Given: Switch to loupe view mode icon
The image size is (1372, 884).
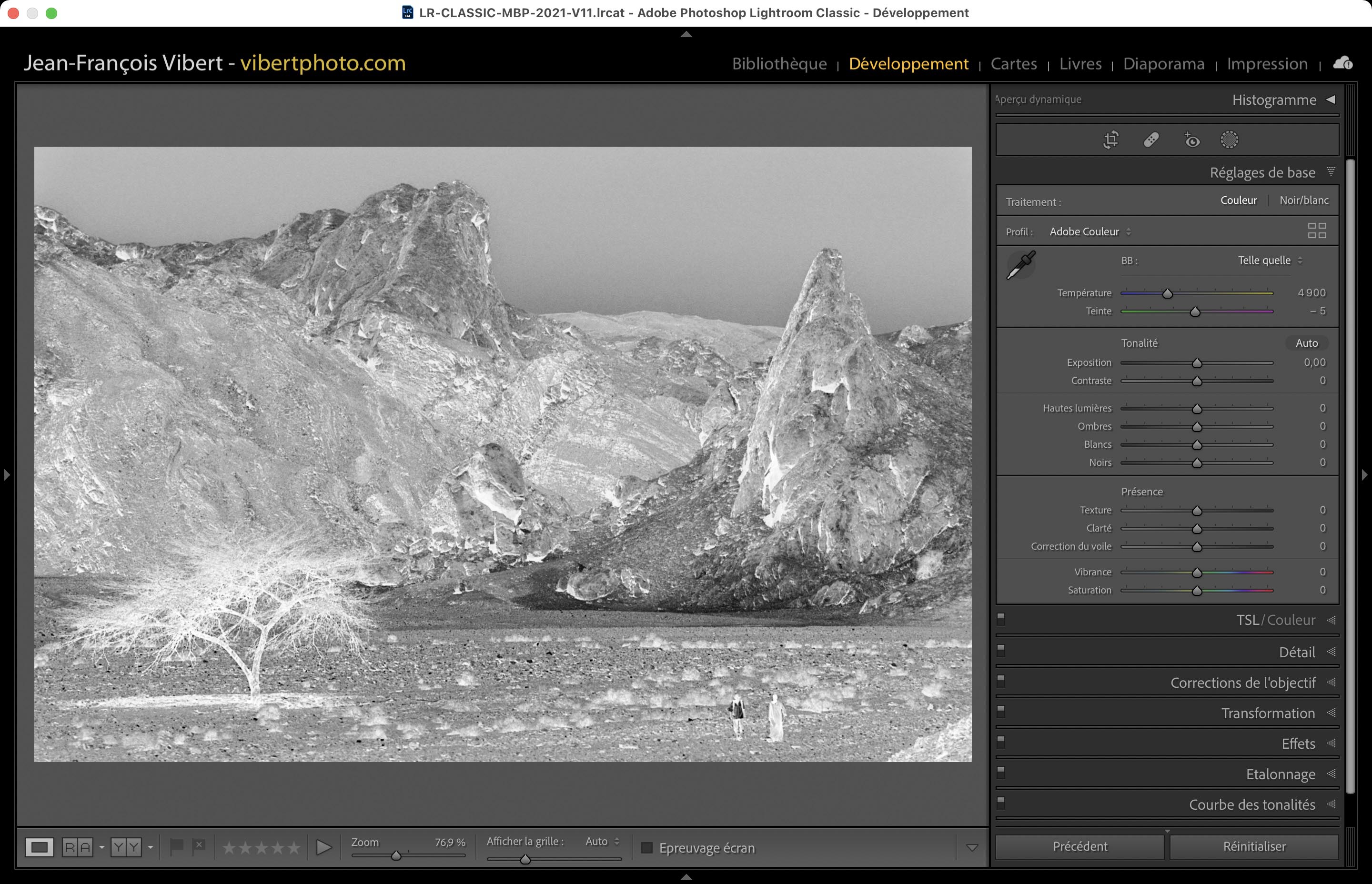Looking at the screenshot, I should [x=39, y=847].
